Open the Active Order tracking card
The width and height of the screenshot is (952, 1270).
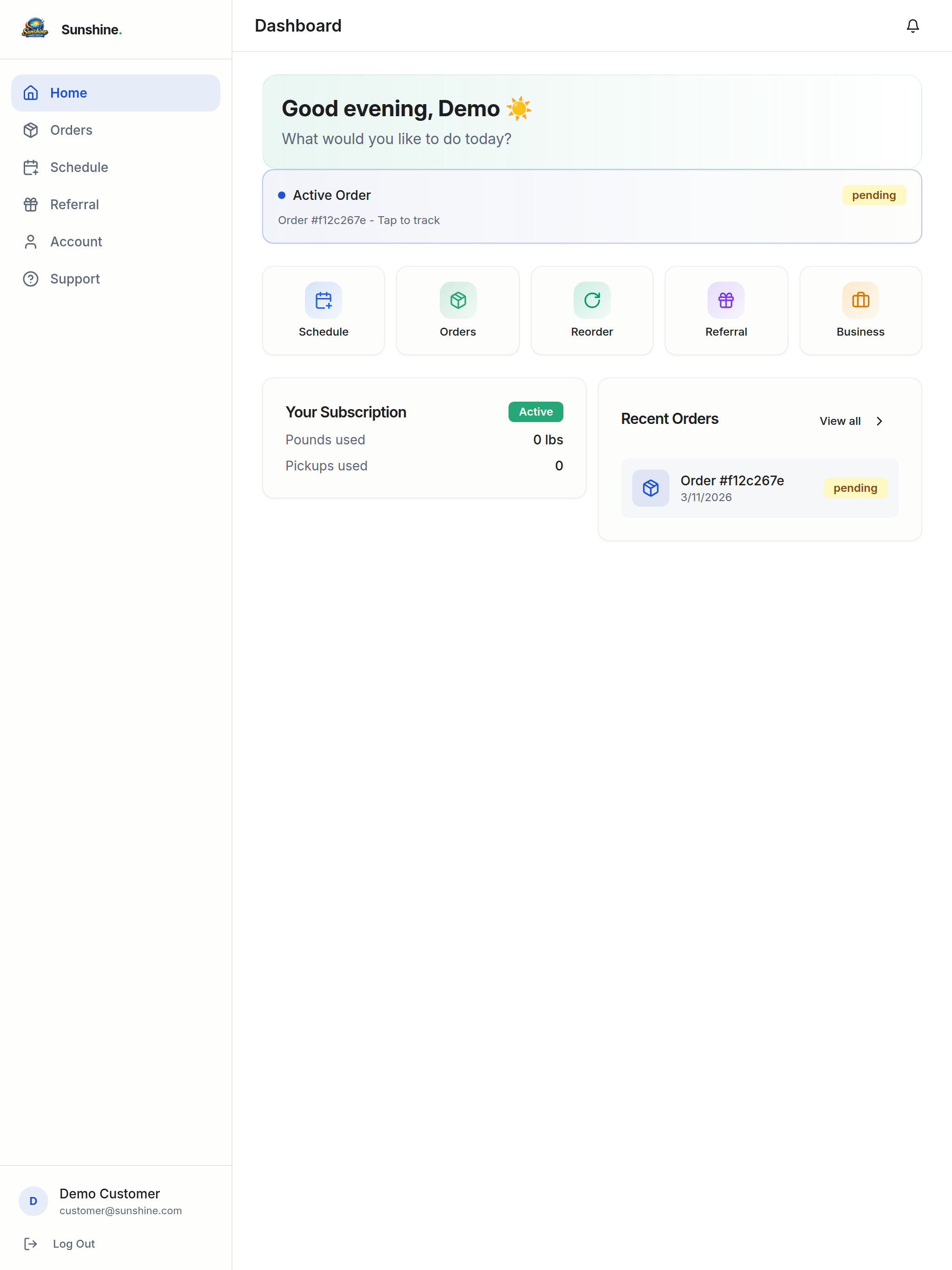pyautogui.click(x=592, y=207)
